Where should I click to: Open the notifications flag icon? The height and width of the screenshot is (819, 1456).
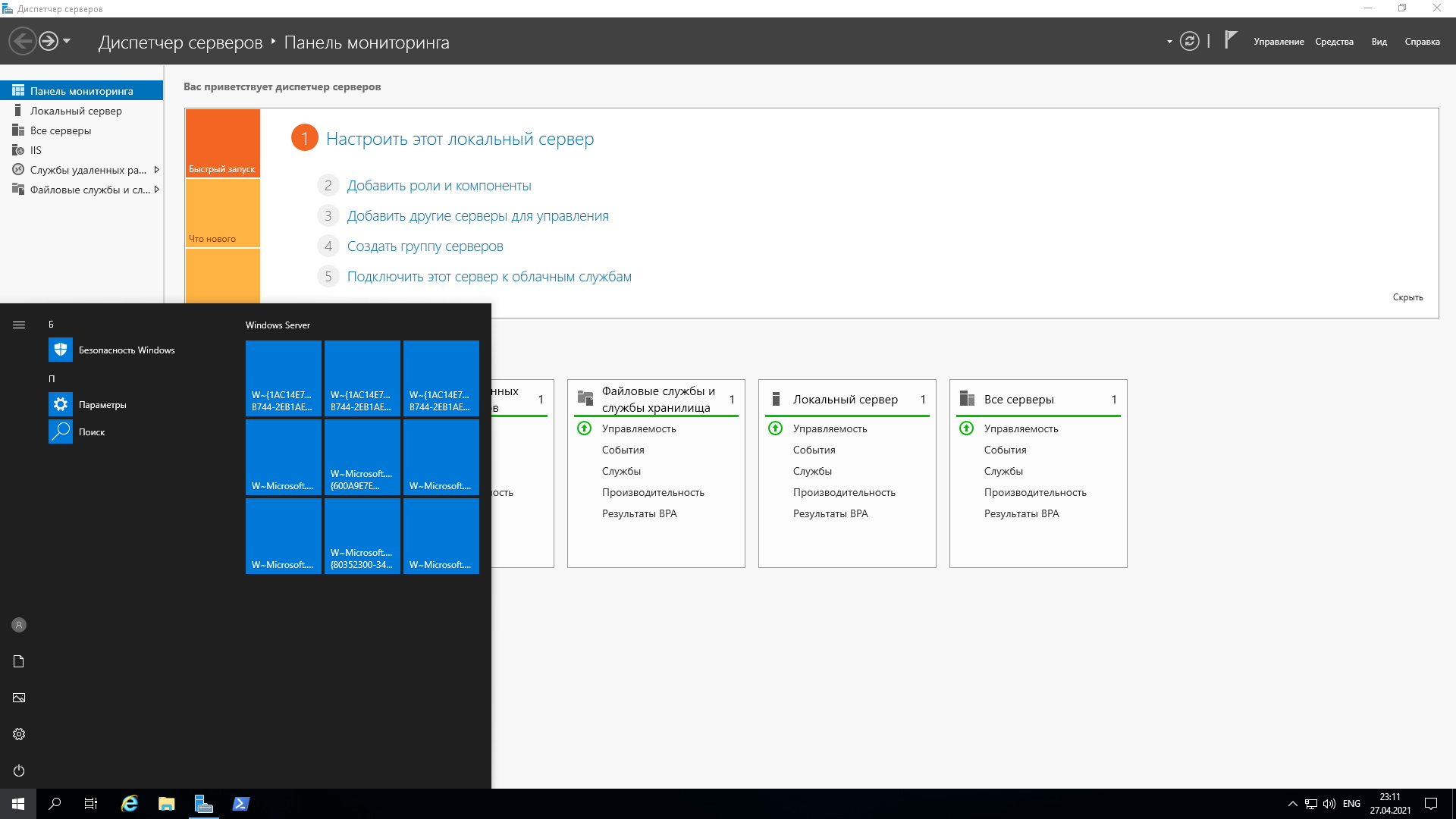point(1231,39)
